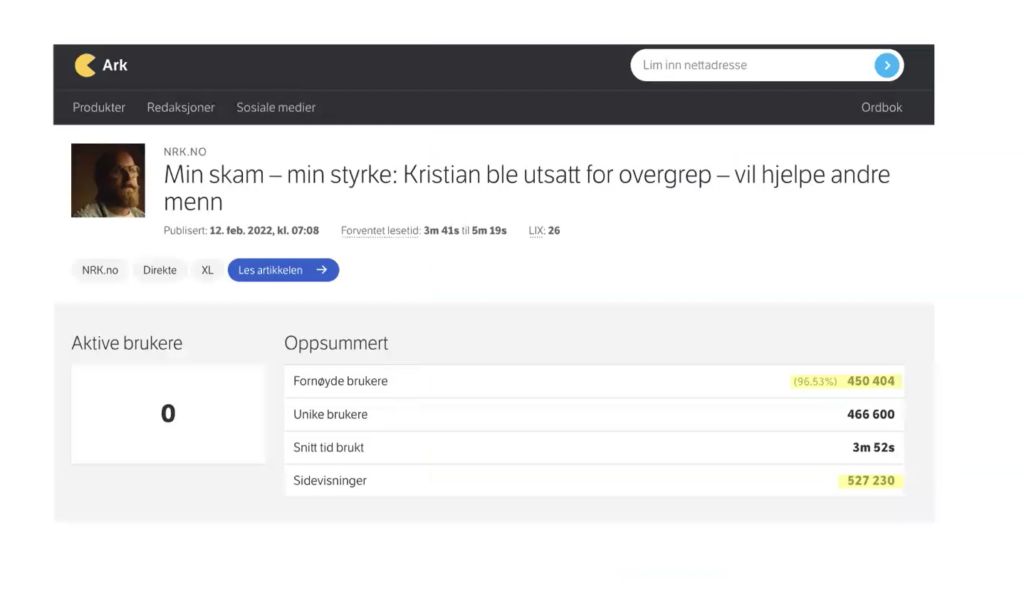The height and width of the screenshot is (595, 1024).
Task: Click the article thumbnail photo
Action: click(x=108, y=181)
